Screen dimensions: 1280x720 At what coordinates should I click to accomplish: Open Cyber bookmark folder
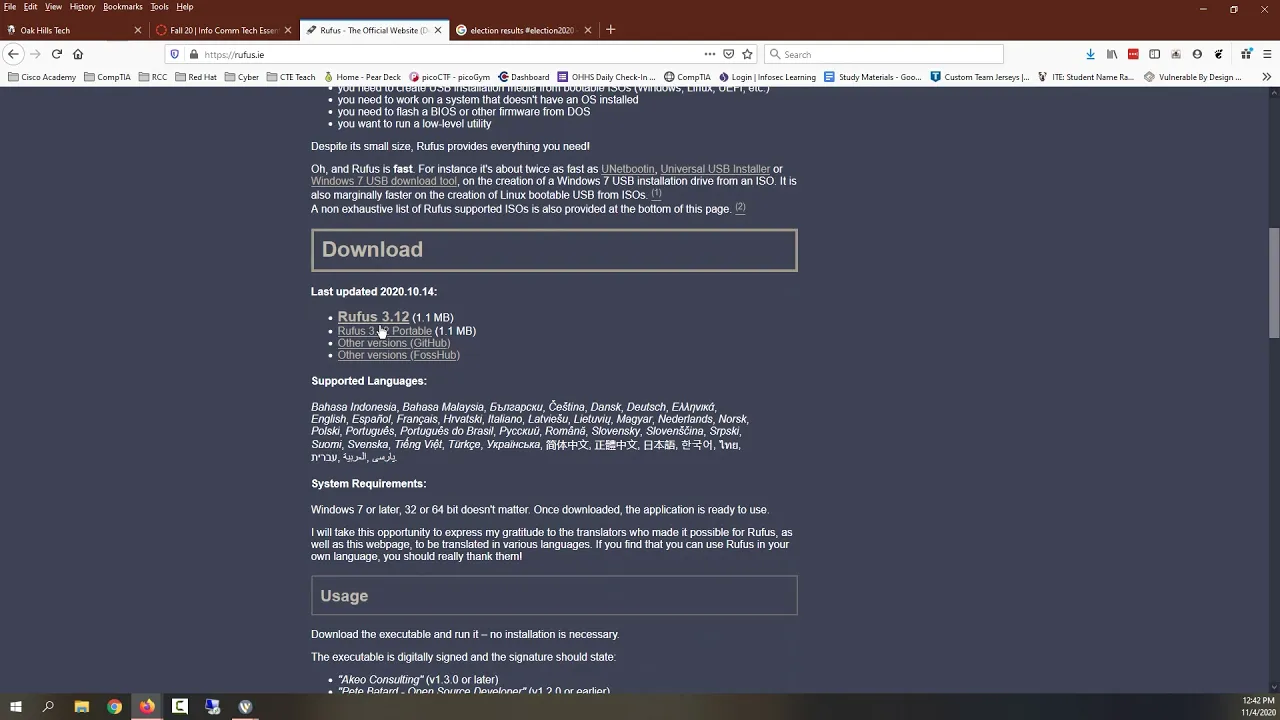(x=242, y=77)
